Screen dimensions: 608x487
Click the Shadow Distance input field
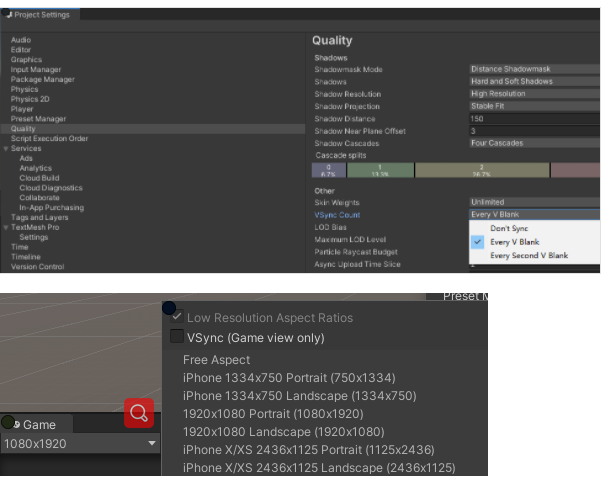click(534, 119)
